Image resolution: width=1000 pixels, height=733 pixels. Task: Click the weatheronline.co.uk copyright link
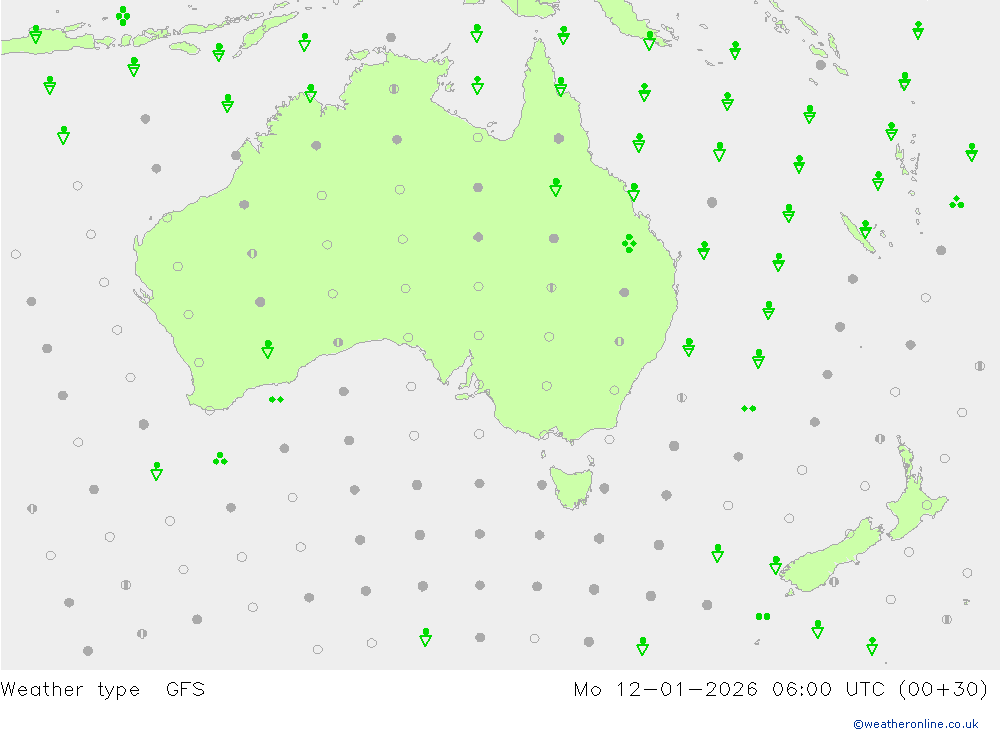pyautogui.click(x=915, y=724)
